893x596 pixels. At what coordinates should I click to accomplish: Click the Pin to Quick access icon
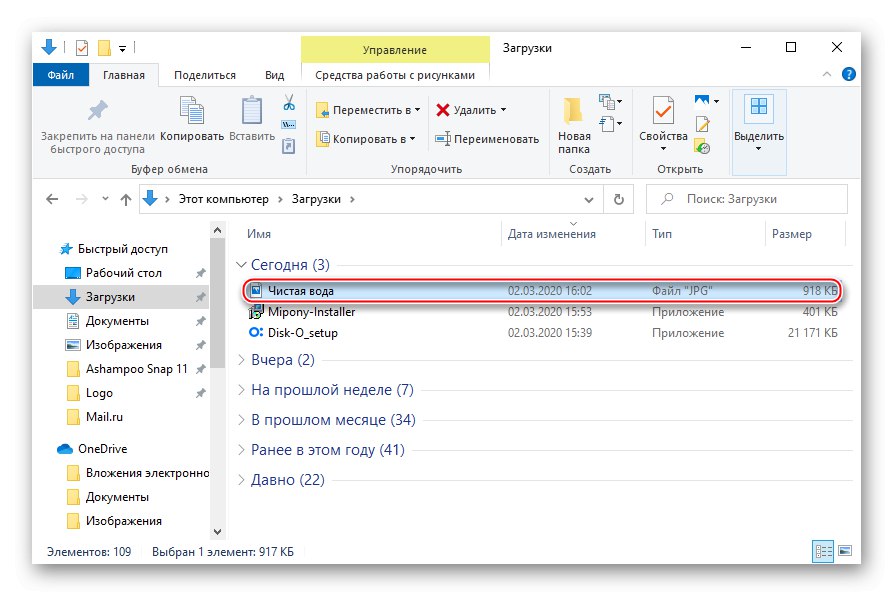pyautogui.click(x=97, y=110)
